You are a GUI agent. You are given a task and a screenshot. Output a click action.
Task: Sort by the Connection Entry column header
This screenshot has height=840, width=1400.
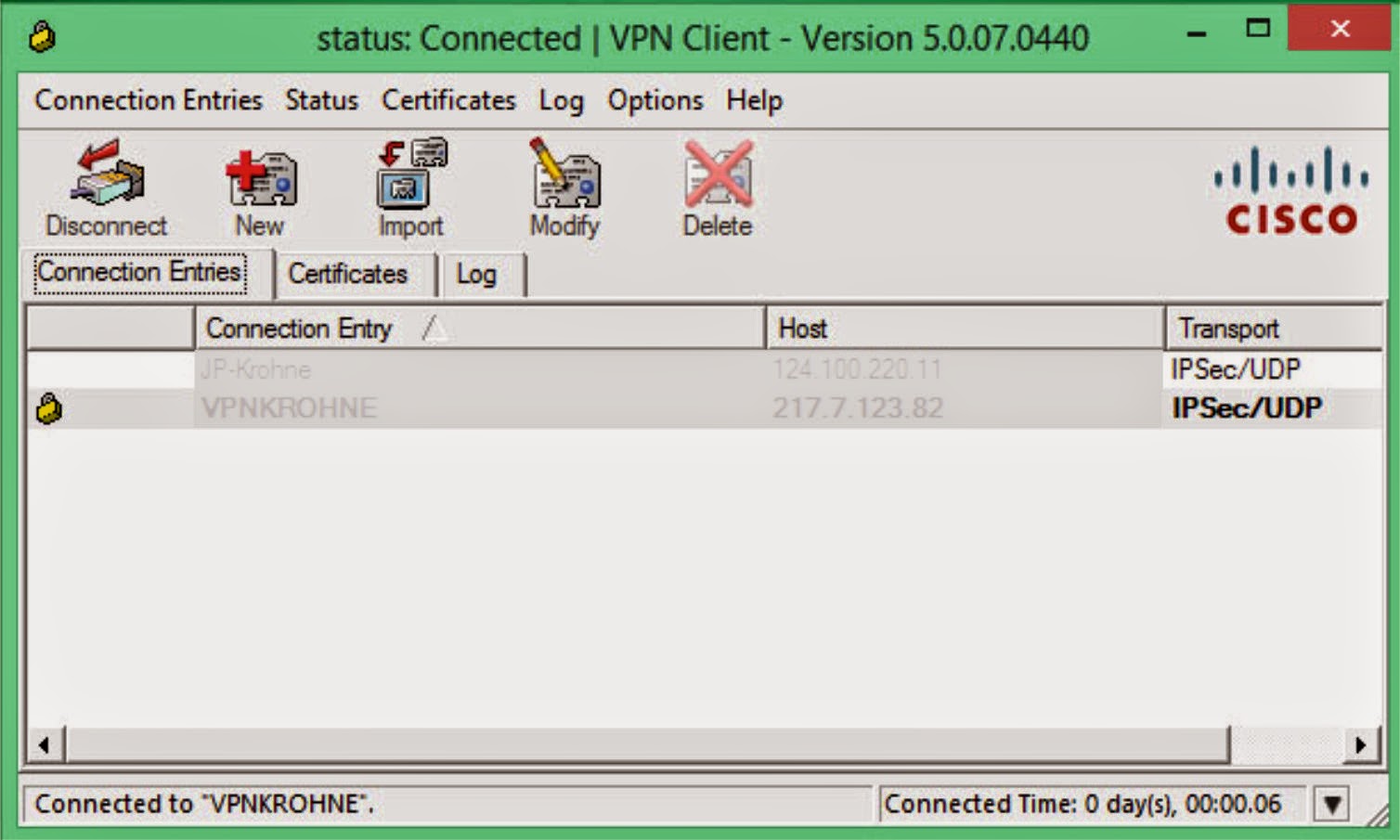(x=480, y=328)
